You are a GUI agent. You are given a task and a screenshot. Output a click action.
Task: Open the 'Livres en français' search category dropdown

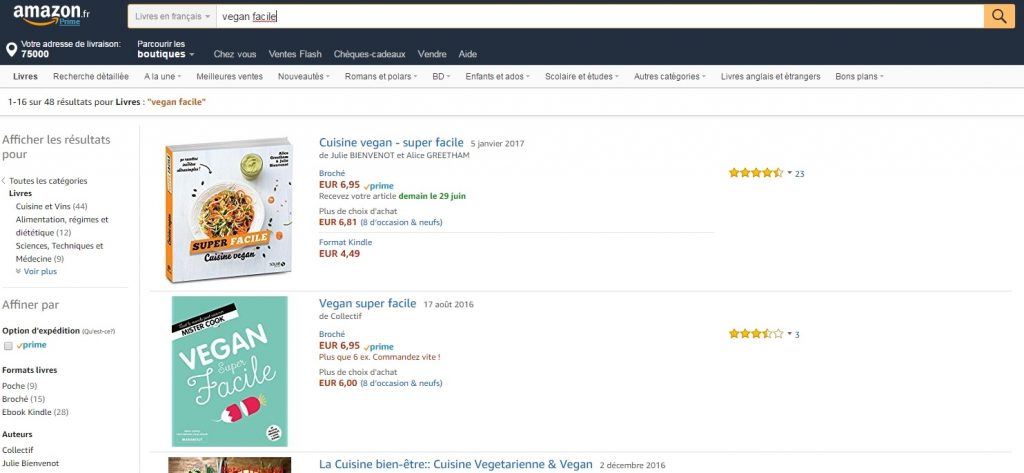[x=172, y=16]
